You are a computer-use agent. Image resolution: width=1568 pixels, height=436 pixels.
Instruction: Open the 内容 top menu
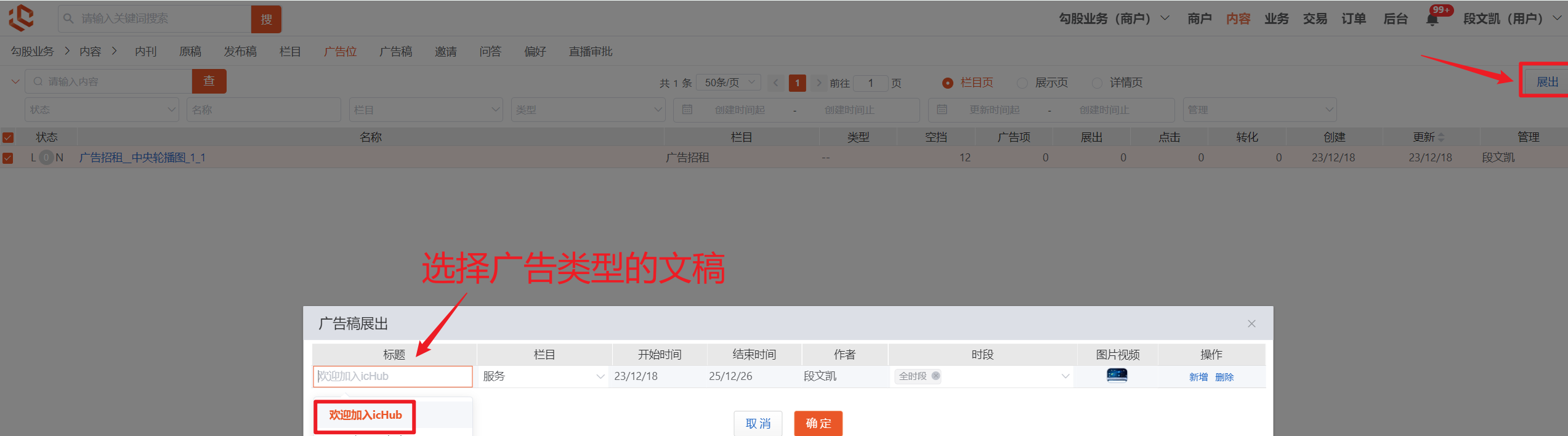click(1238, 18)
